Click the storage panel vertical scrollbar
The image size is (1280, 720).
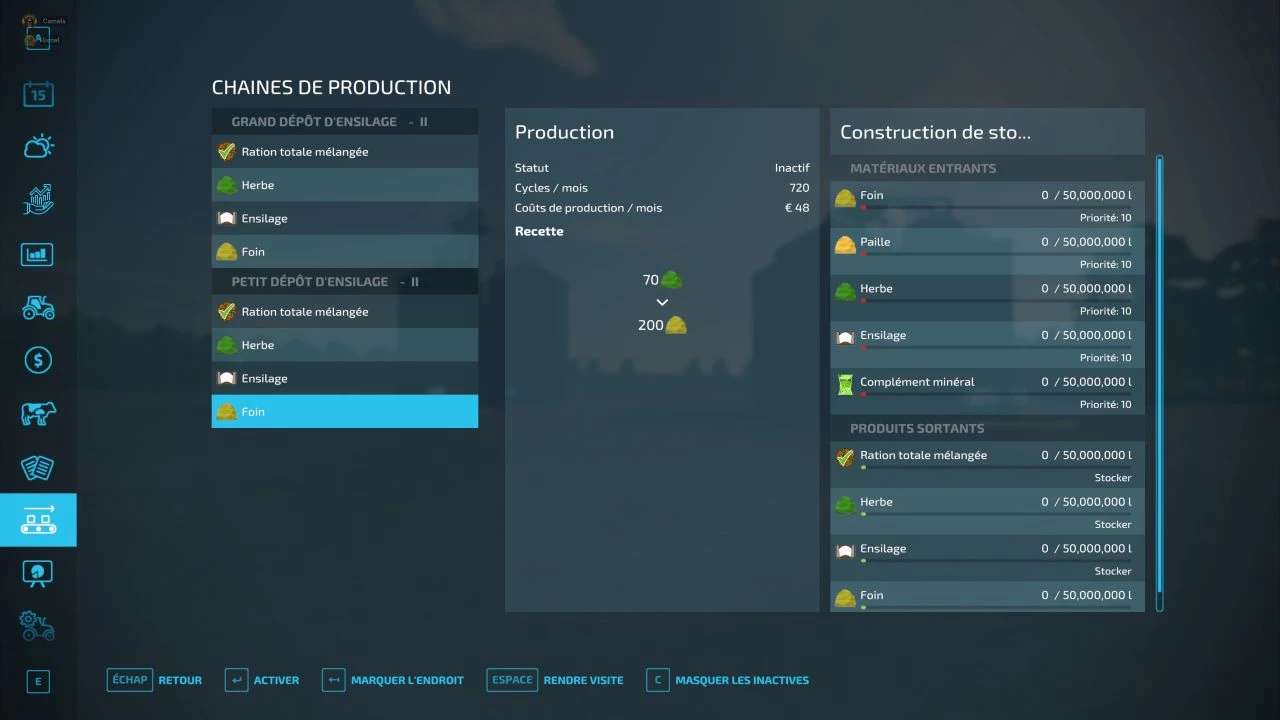[x=1160, y=380]
